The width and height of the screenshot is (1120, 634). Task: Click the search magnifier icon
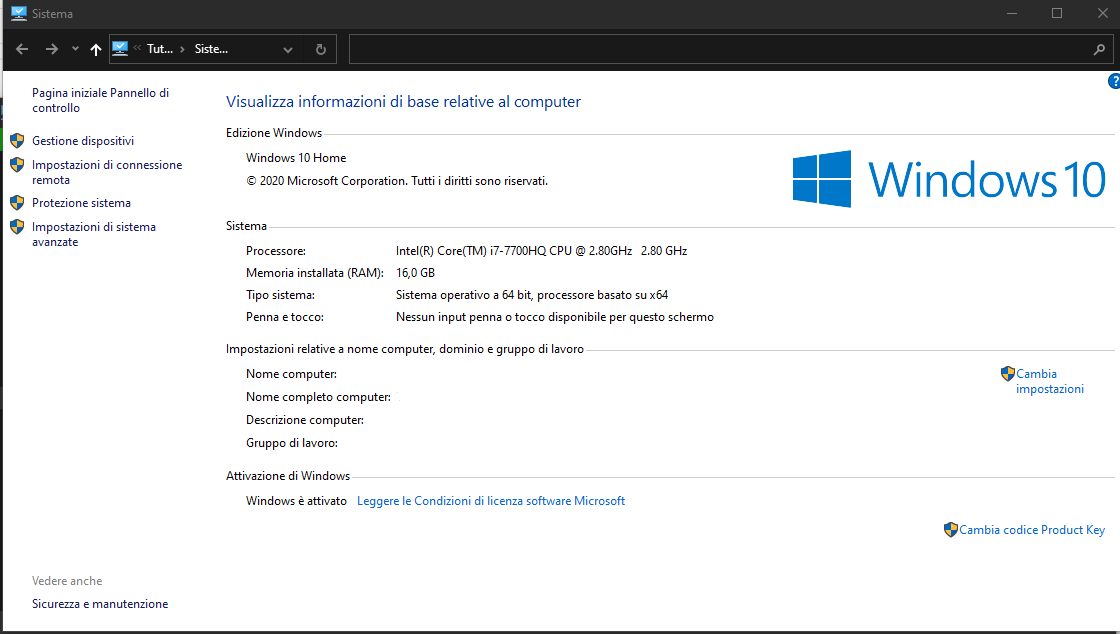click(1099, 49)
